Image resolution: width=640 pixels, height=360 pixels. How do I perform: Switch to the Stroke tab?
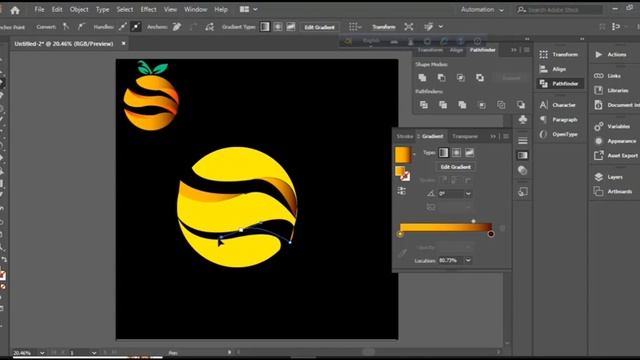point(404,136)
